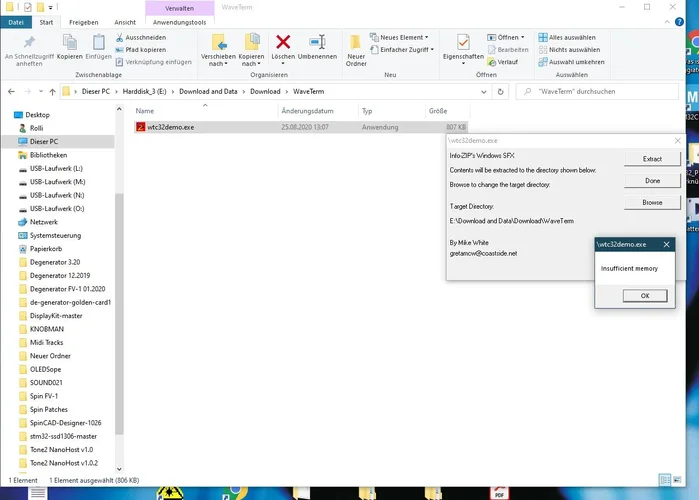Click the Extract button

(652, 159)
